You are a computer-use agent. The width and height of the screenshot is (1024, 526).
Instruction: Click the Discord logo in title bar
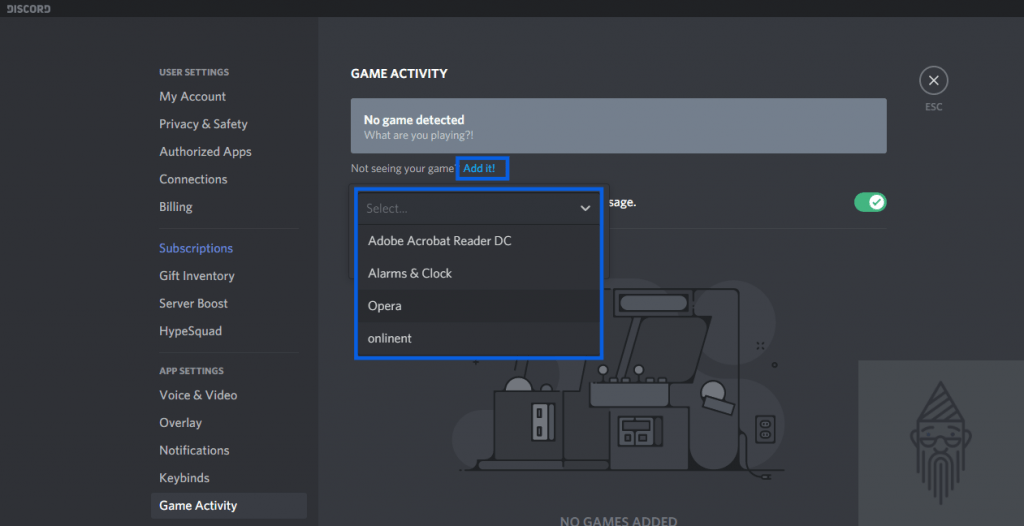(28, 8)
